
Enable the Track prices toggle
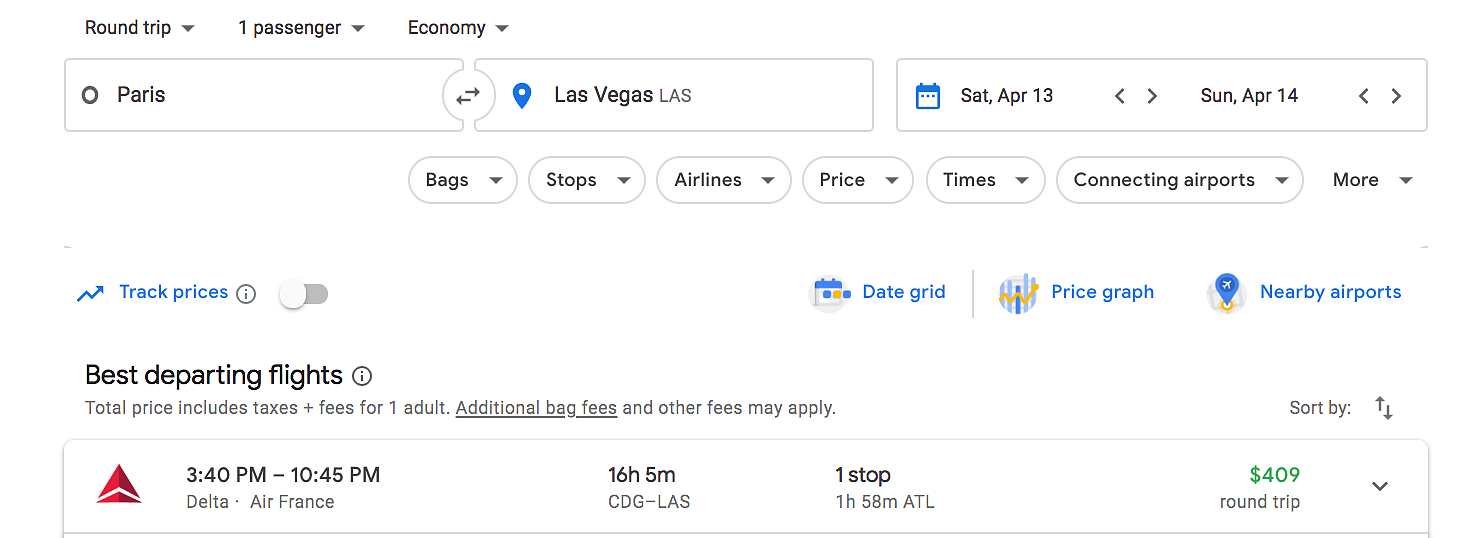pos(304,294)
